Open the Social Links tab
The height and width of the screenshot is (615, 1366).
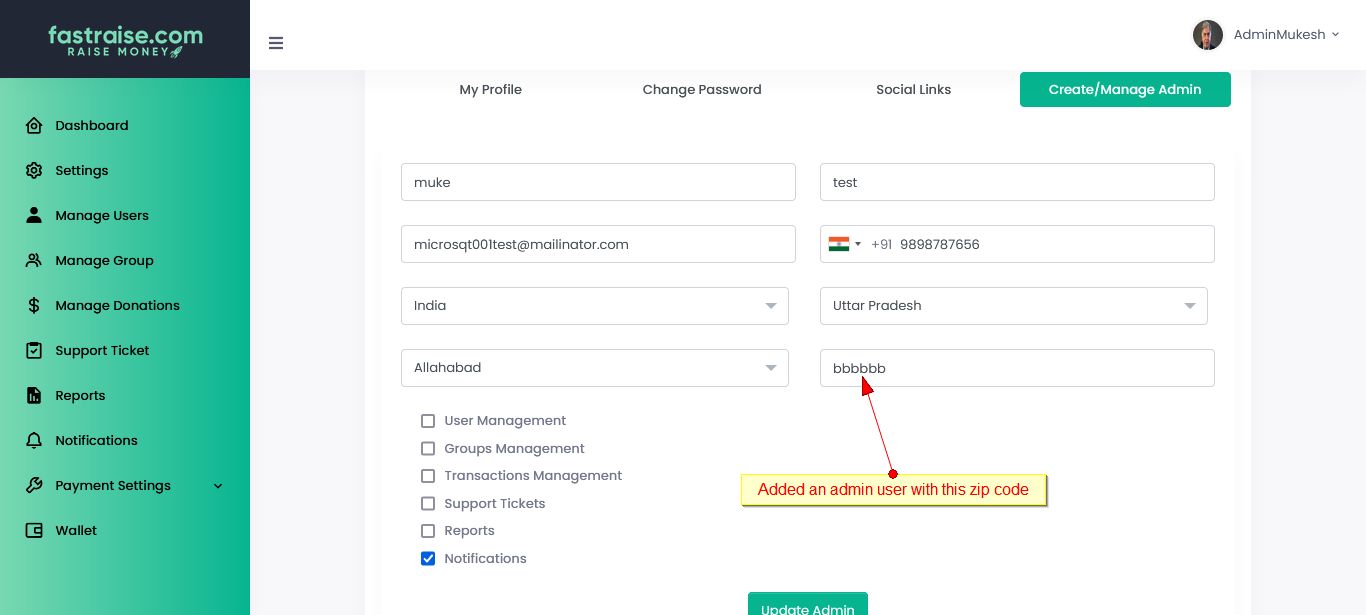coord(913,90)
